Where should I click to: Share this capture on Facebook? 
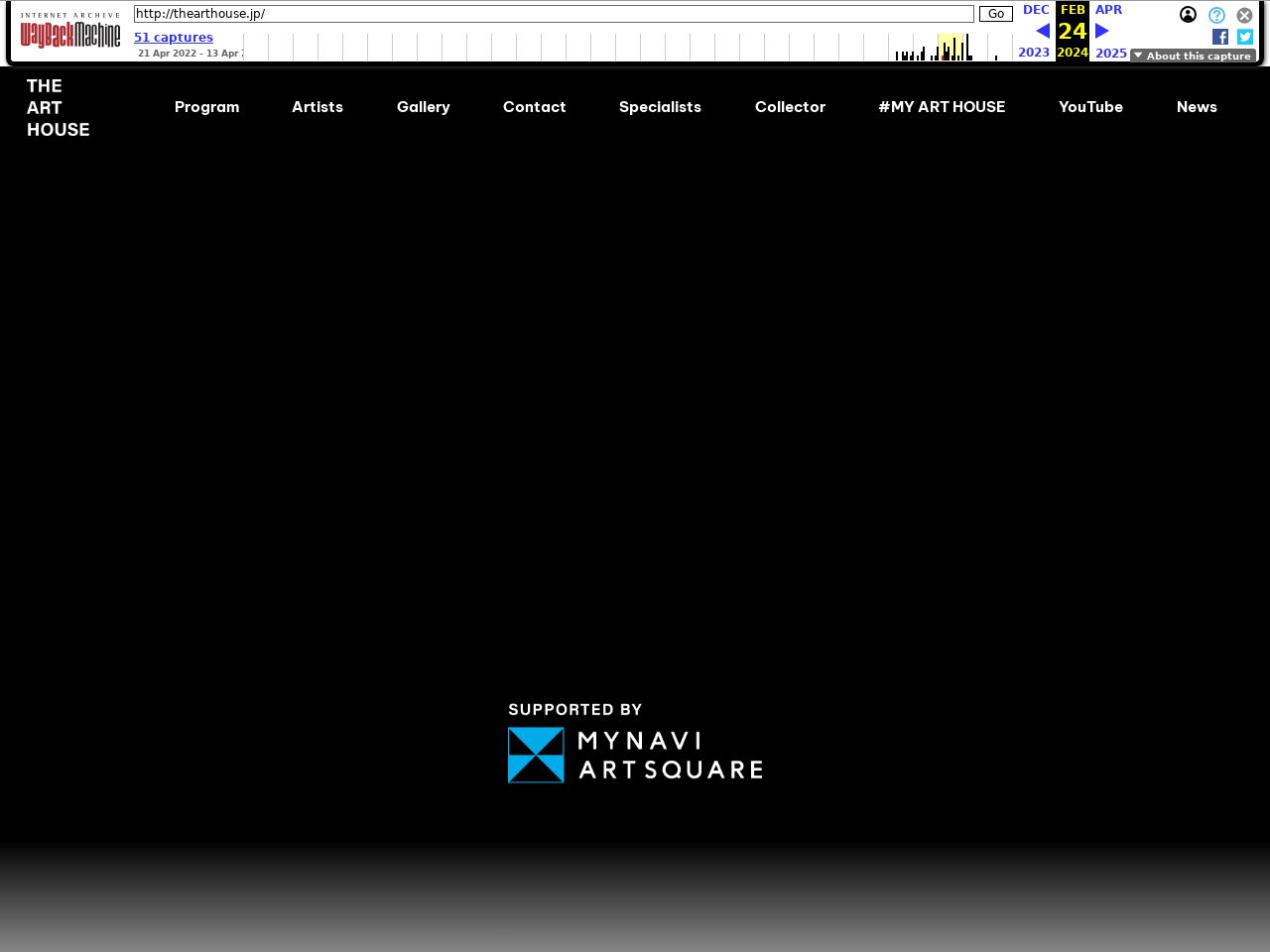coord(1220,37)
